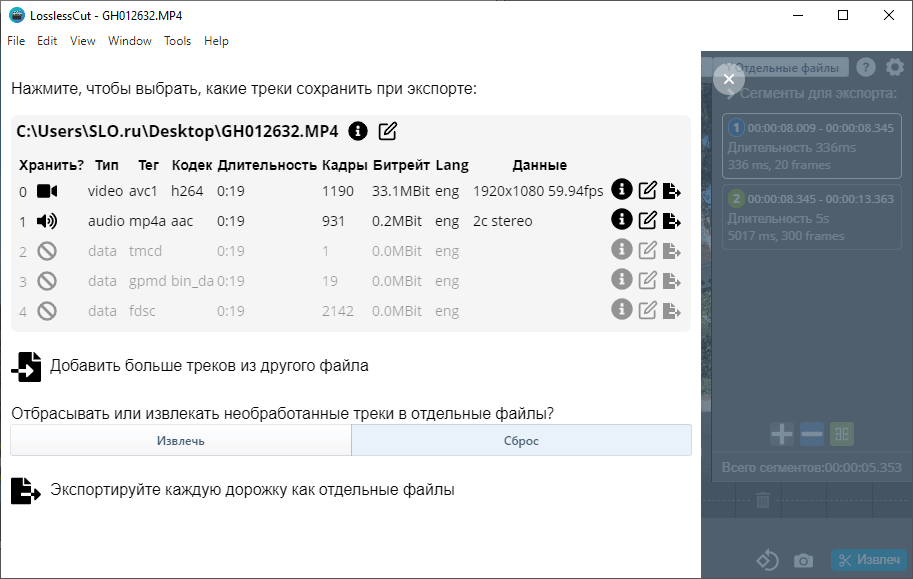
Task: Click the question mark help icon
Action: [x=866, y=68]
